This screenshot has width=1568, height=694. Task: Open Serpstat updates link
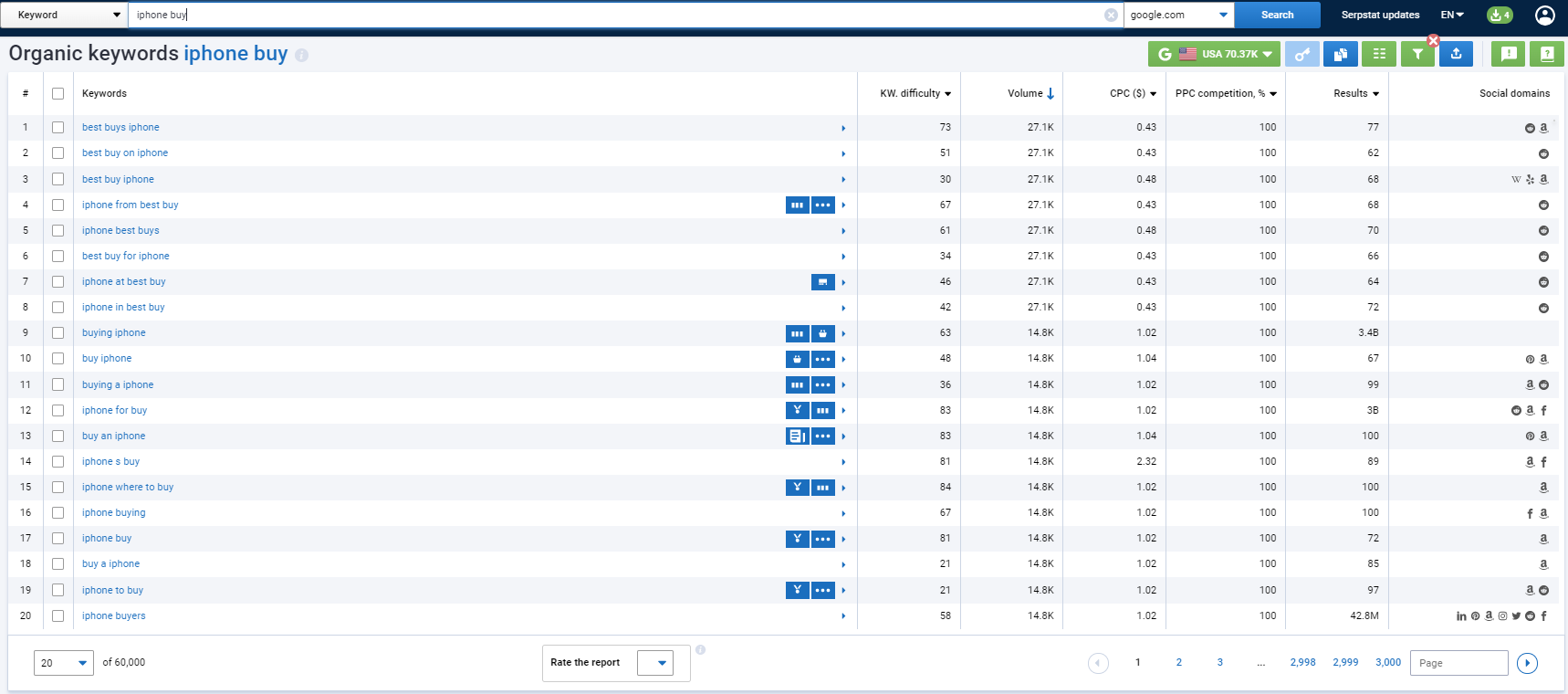[x=1380, y=15]
